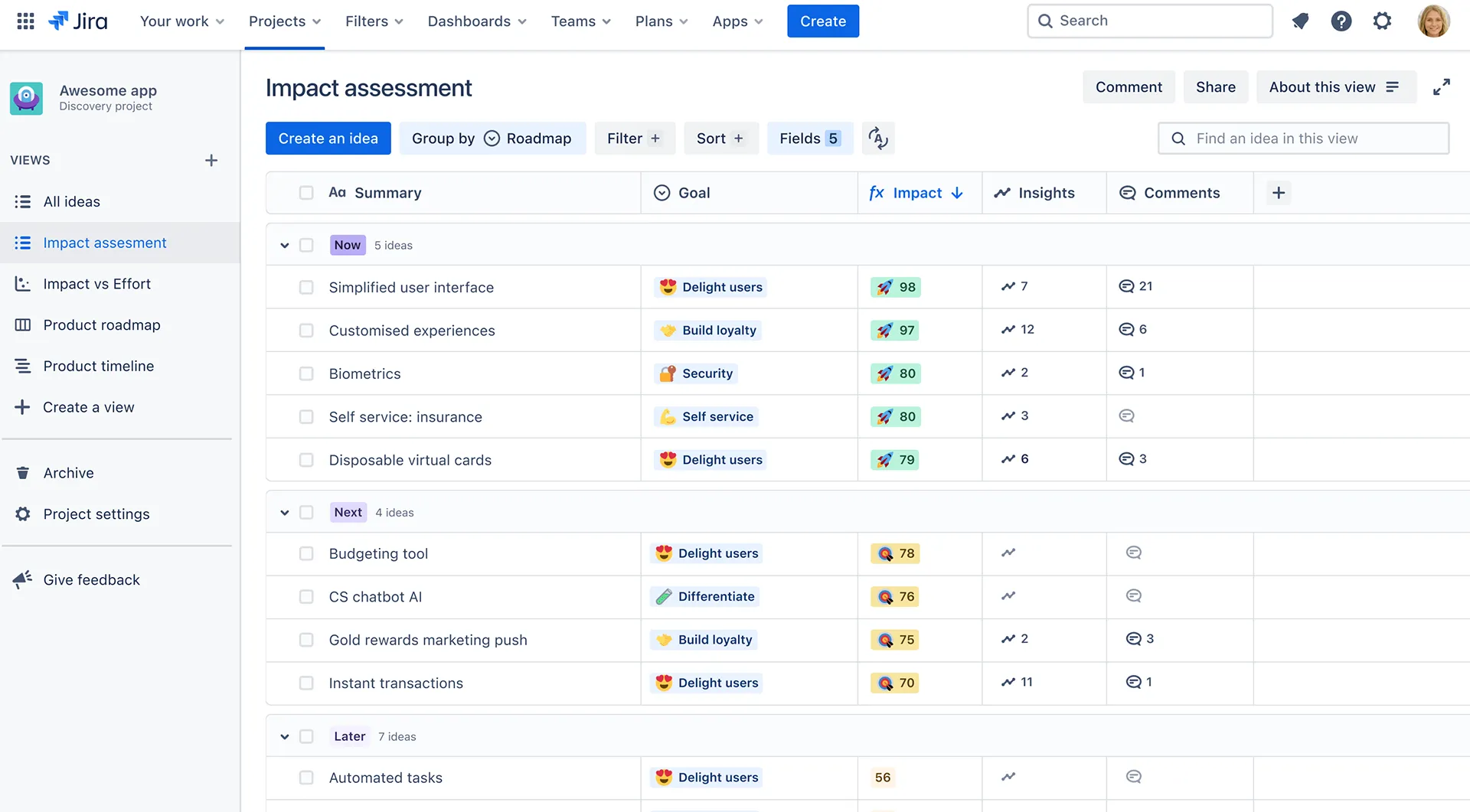The width and height of the screenshot is (1470, 812).
Task: Select the Now group checkbox
Action: click(306, 245)
